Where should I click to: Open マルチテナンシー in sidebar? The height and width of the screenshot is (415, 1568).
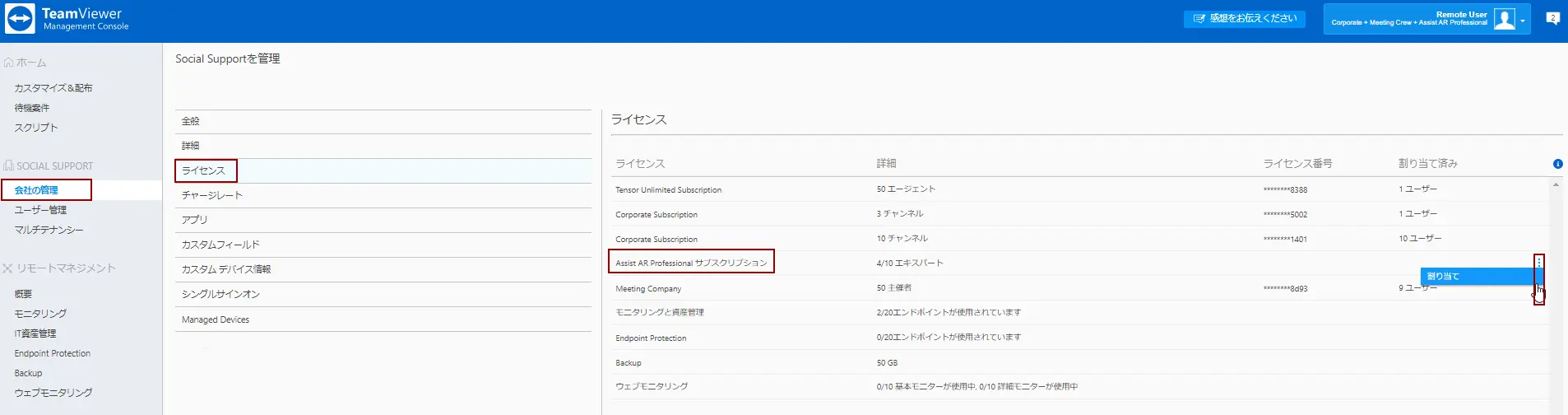click(49, 230)
